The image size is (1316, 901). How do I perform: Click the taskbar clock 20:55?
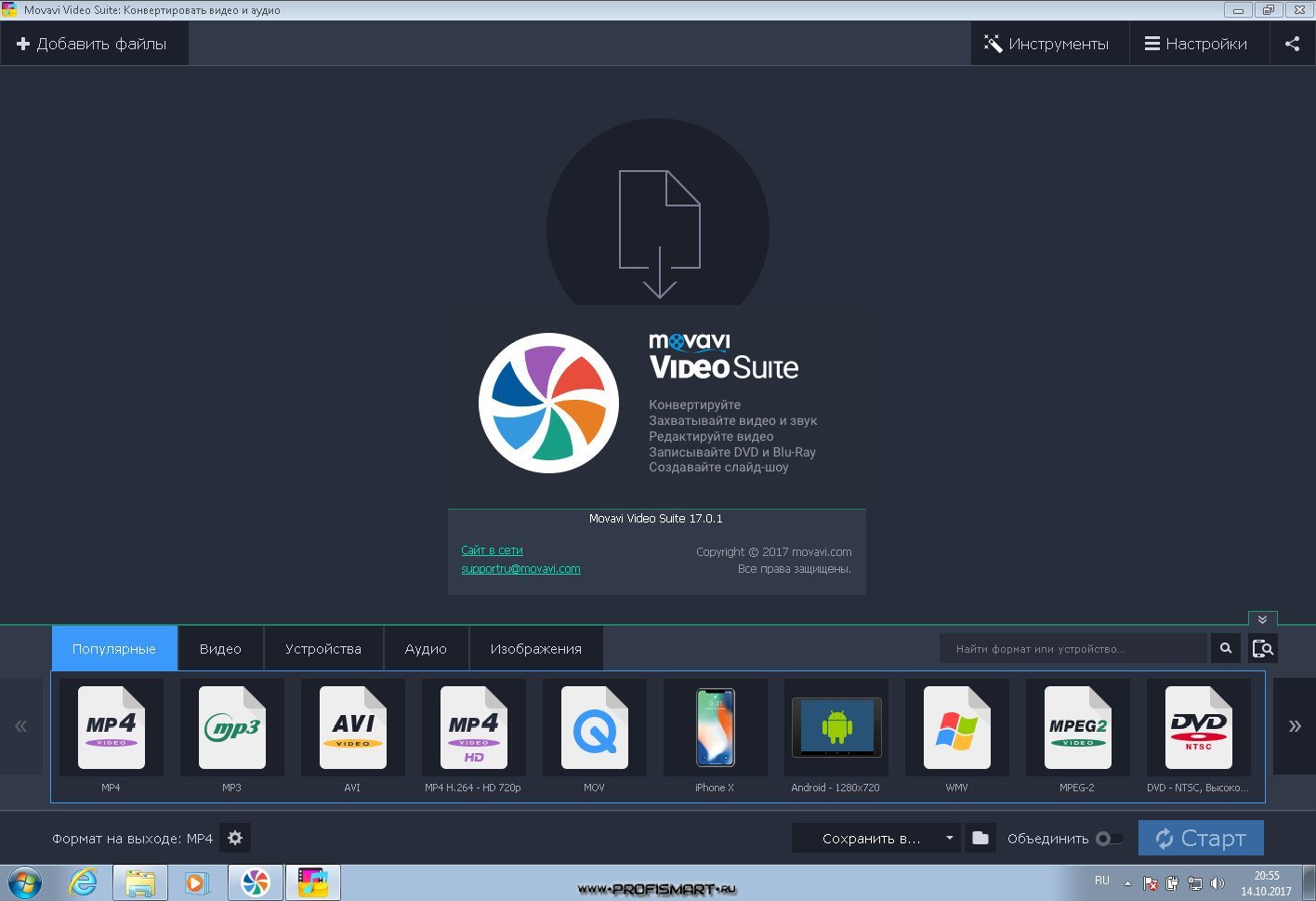[x=1267, y=876]
